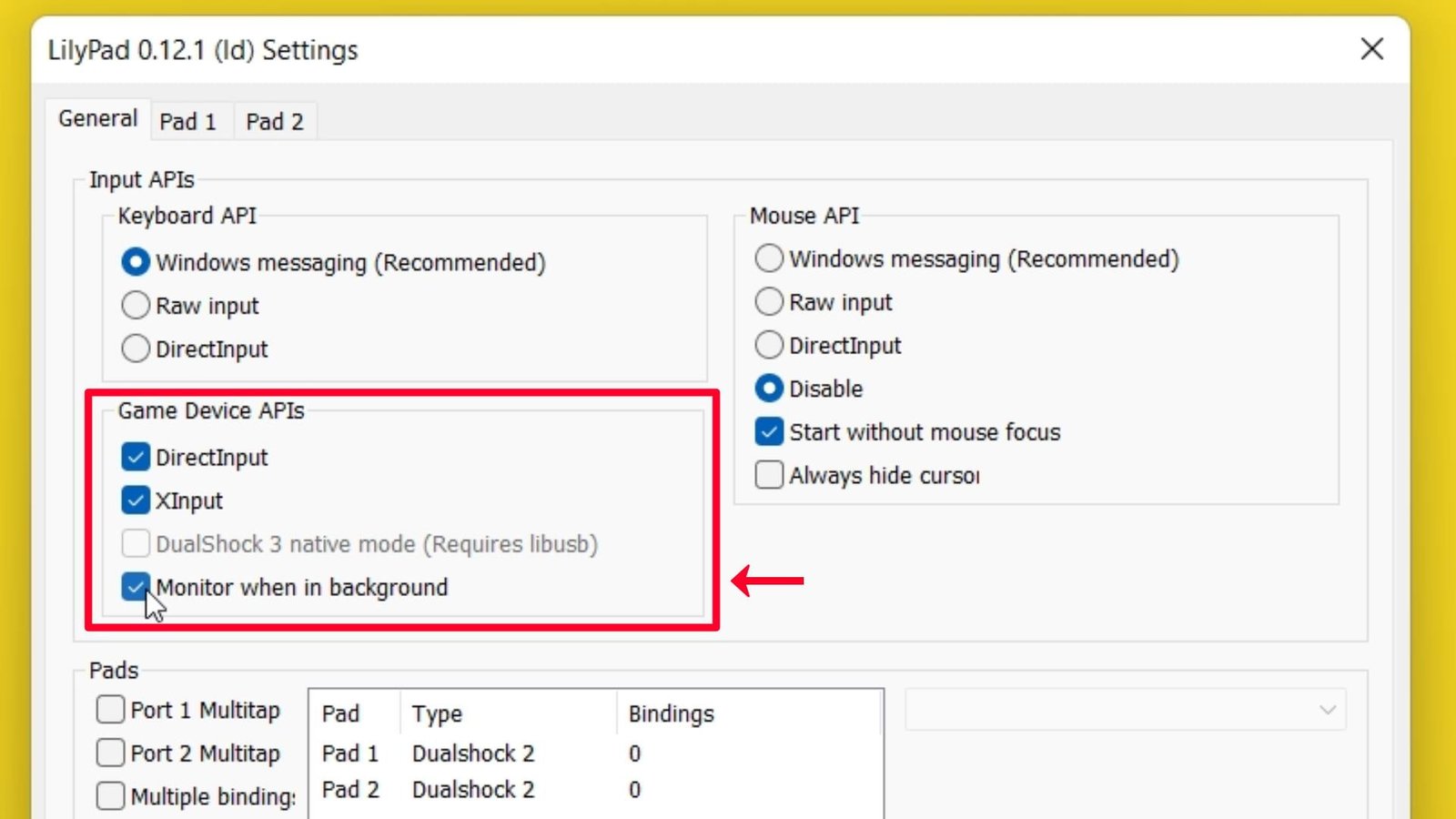Viewport: 1456px width, 819px height.
Task: Select Keyboard API Windows messaging (Recommended)
Action: point(136,263)
